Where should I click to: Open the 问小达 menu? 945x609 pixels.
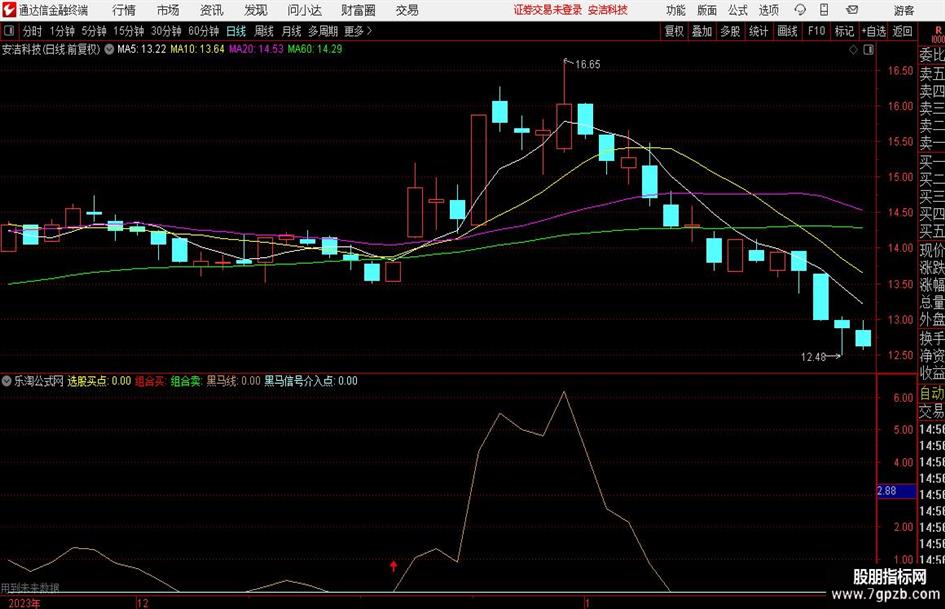pos(304,10)
